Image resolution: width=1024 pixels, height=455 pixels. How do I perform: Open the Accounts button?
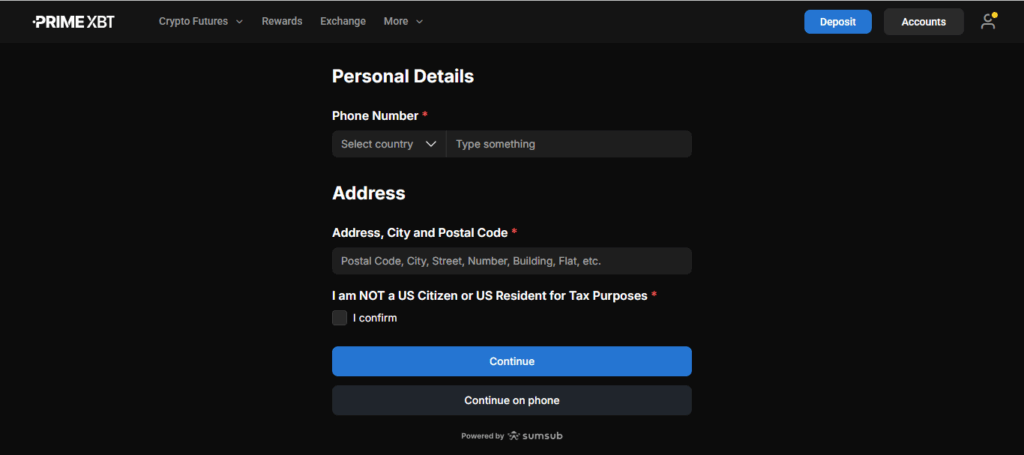point(923,22)
